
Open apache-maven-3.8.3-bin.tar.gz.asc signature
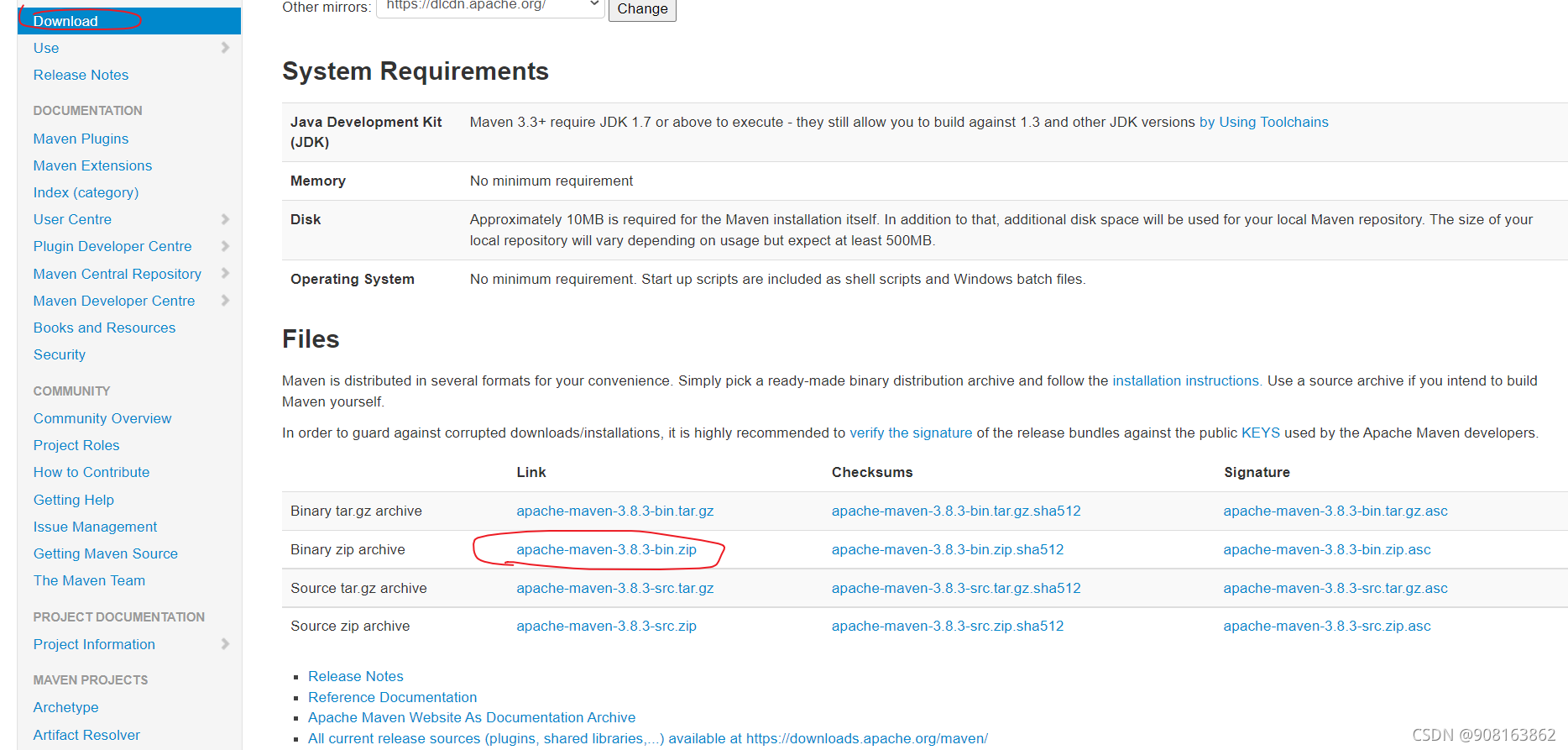coord(1335,511)
